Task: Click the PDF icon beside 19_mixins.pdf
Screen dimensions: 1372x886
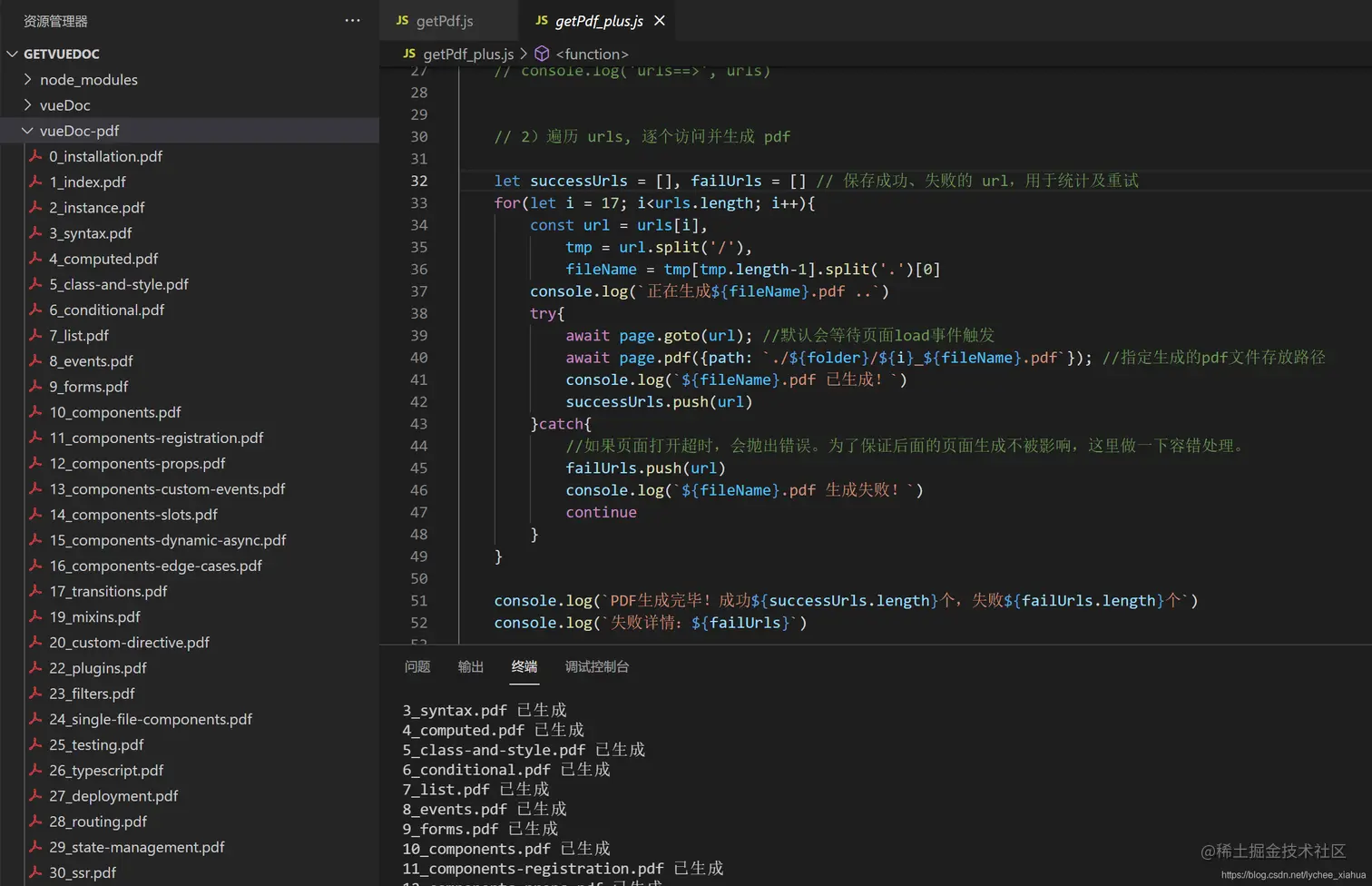Action: 36,616
